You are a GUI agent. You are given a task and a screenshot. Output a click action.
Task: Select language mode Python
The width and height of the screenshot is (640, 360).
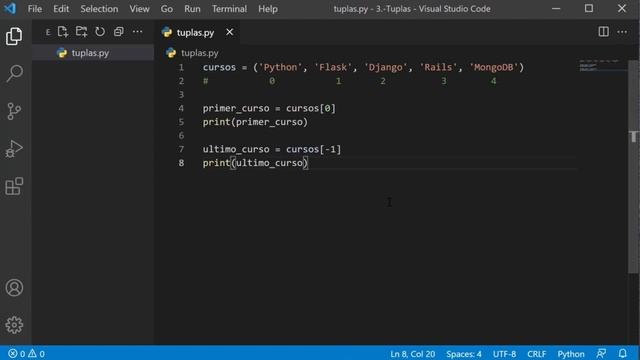click(x=571, y=353)
